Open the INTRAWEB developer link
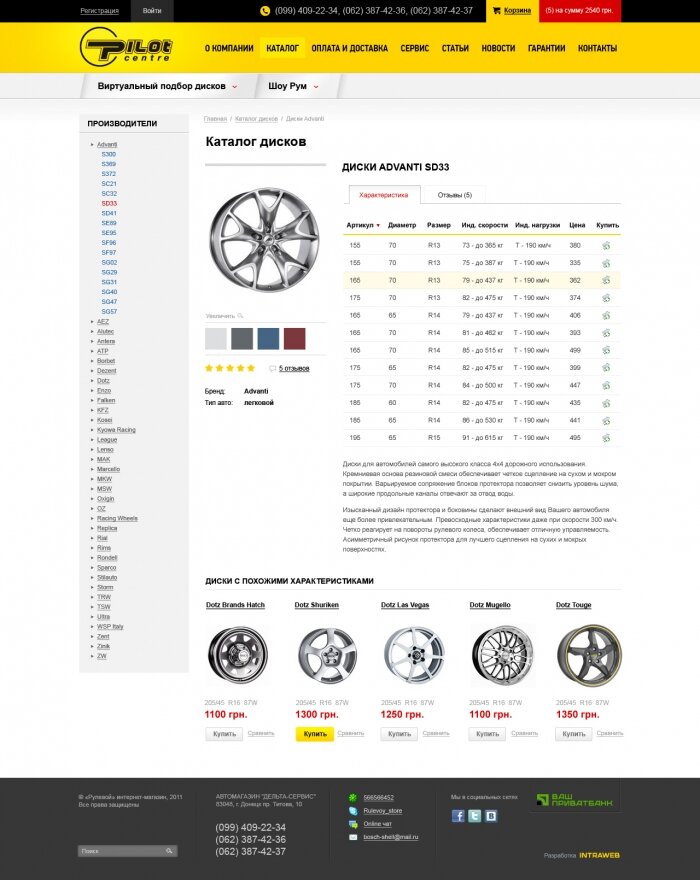This screenshot has width=700, height=880. coord(599,855)
